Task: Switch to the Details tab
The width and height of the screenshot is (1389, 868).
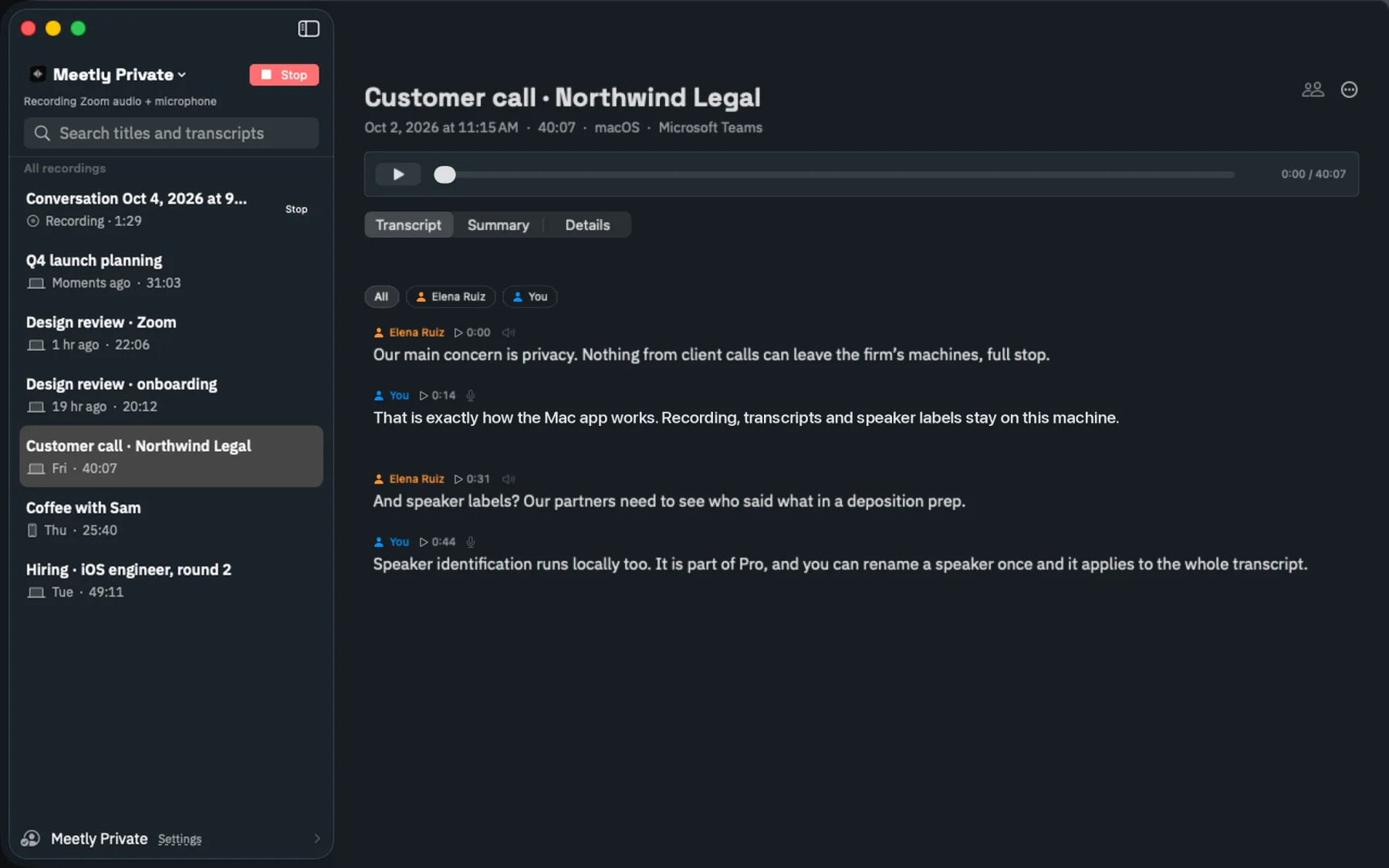Action: pos(587,225)
